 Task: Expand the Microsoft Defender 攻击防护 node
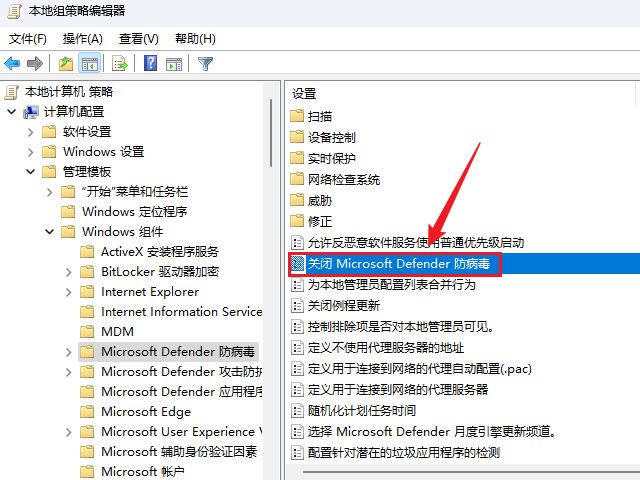(69, 372)
